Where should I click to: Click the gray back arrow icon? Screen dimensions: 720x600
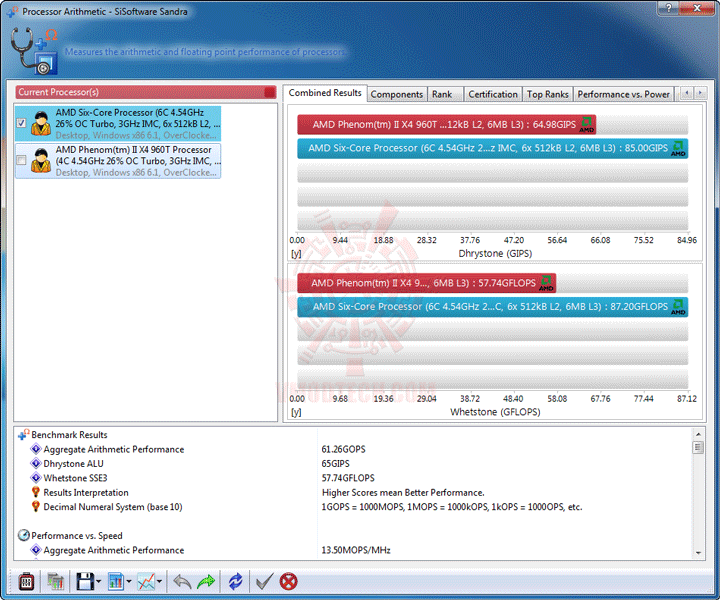coord(182,582)
